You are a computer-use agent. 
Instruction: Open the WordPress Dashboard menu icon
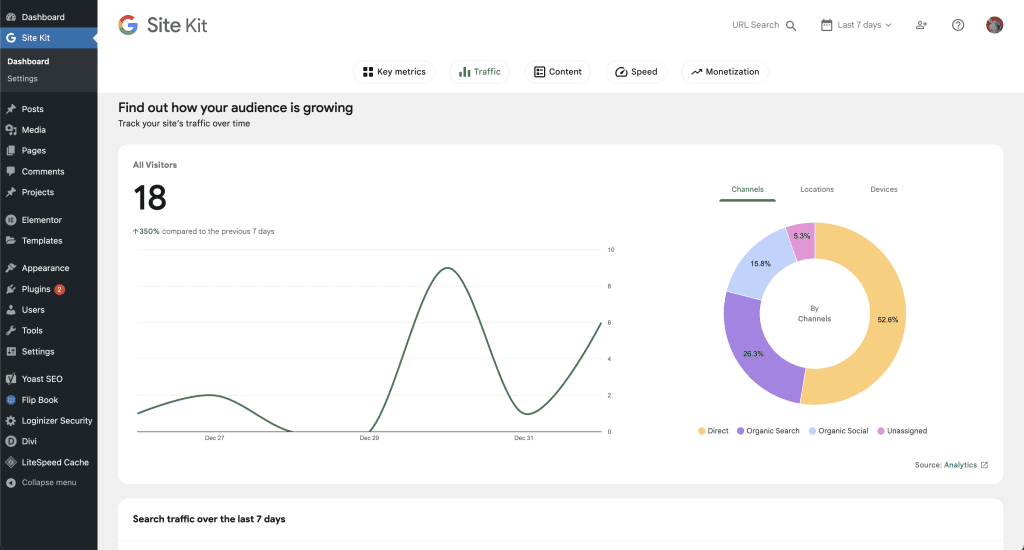point(11,17)
